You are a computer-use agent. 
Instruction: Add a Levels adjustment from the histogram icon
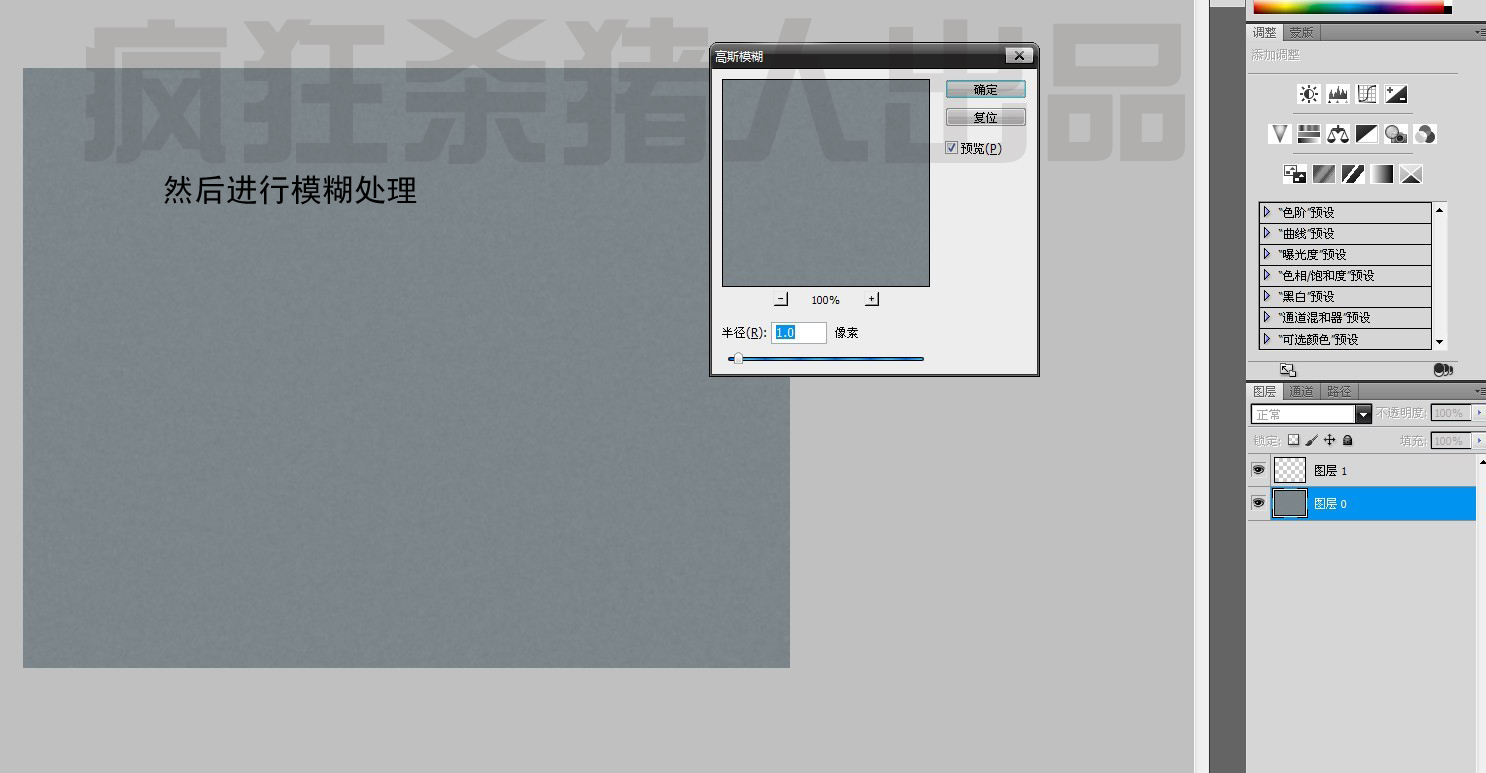click(1338, 94)
